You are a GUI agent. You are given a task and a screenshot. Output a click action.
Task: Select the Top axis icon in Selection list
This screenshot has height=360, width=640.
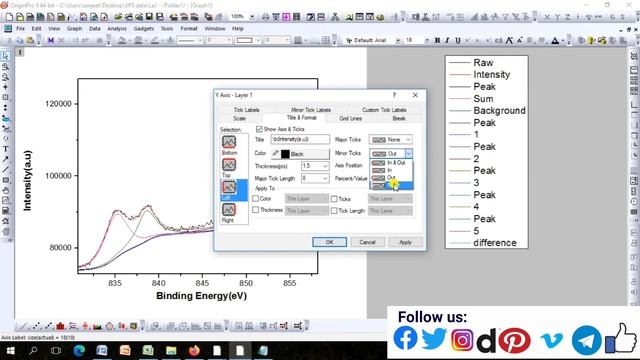point(229,164)
